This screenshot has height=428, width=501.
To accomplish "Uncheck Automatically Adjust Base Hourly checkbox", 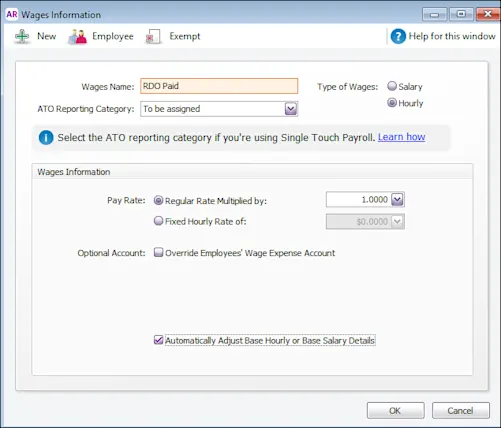I will (x=158, y=340).
